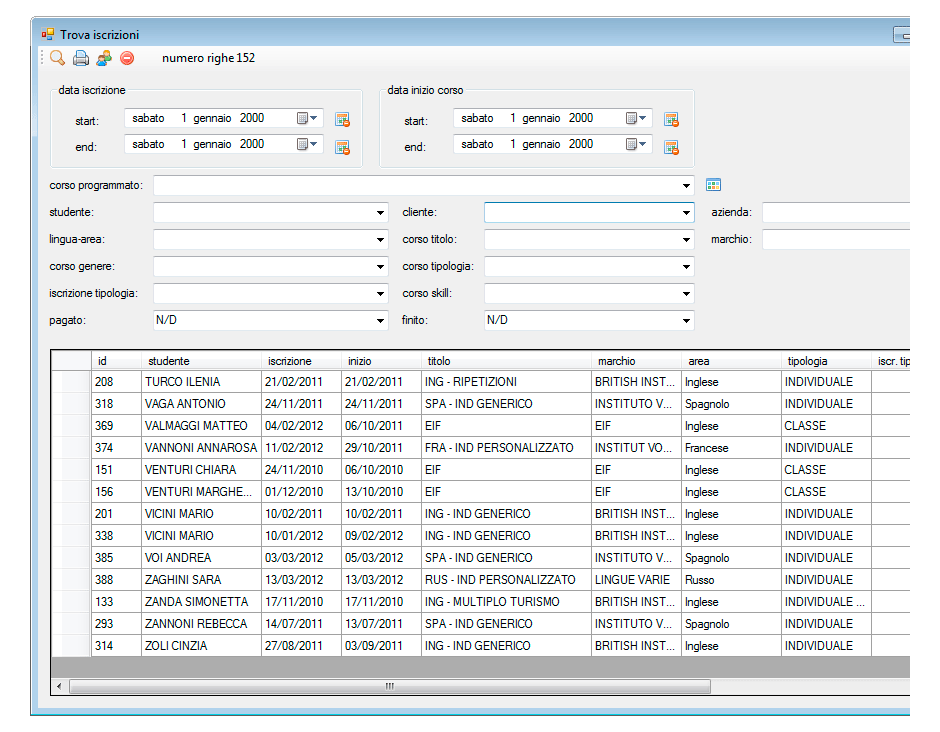Select area cell Russo

point(731,580)
